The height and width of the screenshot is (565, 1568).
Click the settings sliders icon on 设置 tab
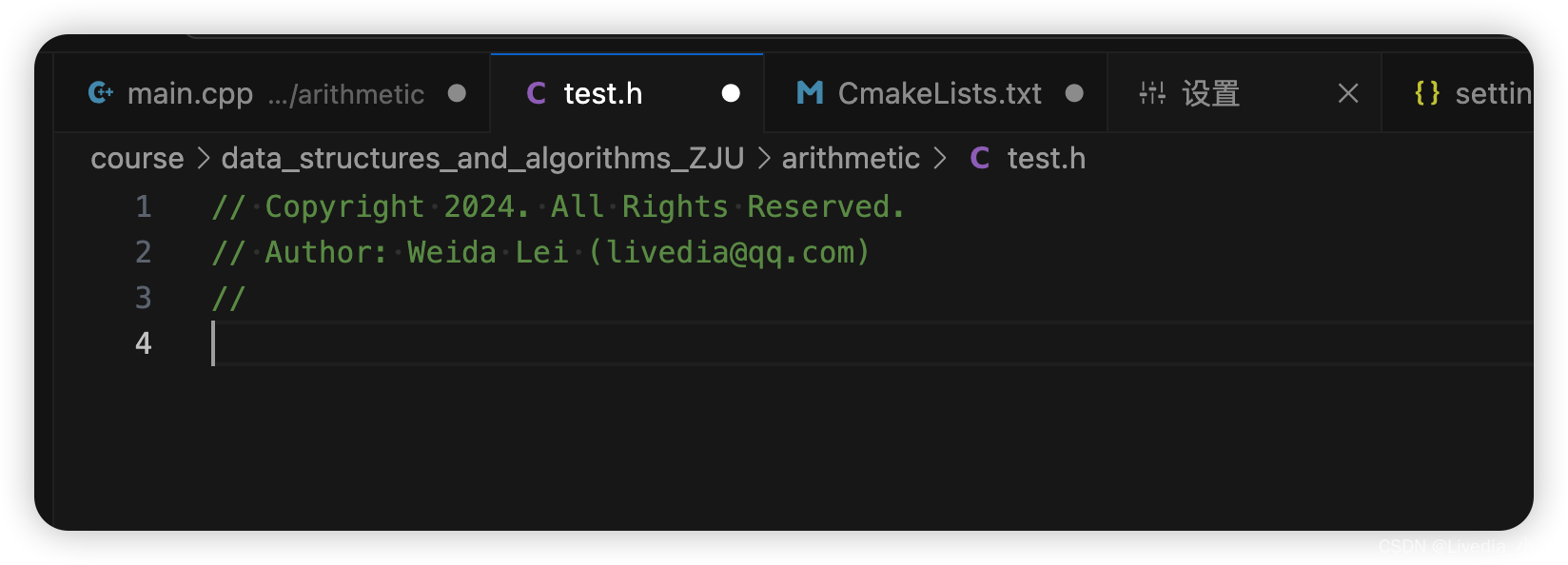coord(1152,93)
